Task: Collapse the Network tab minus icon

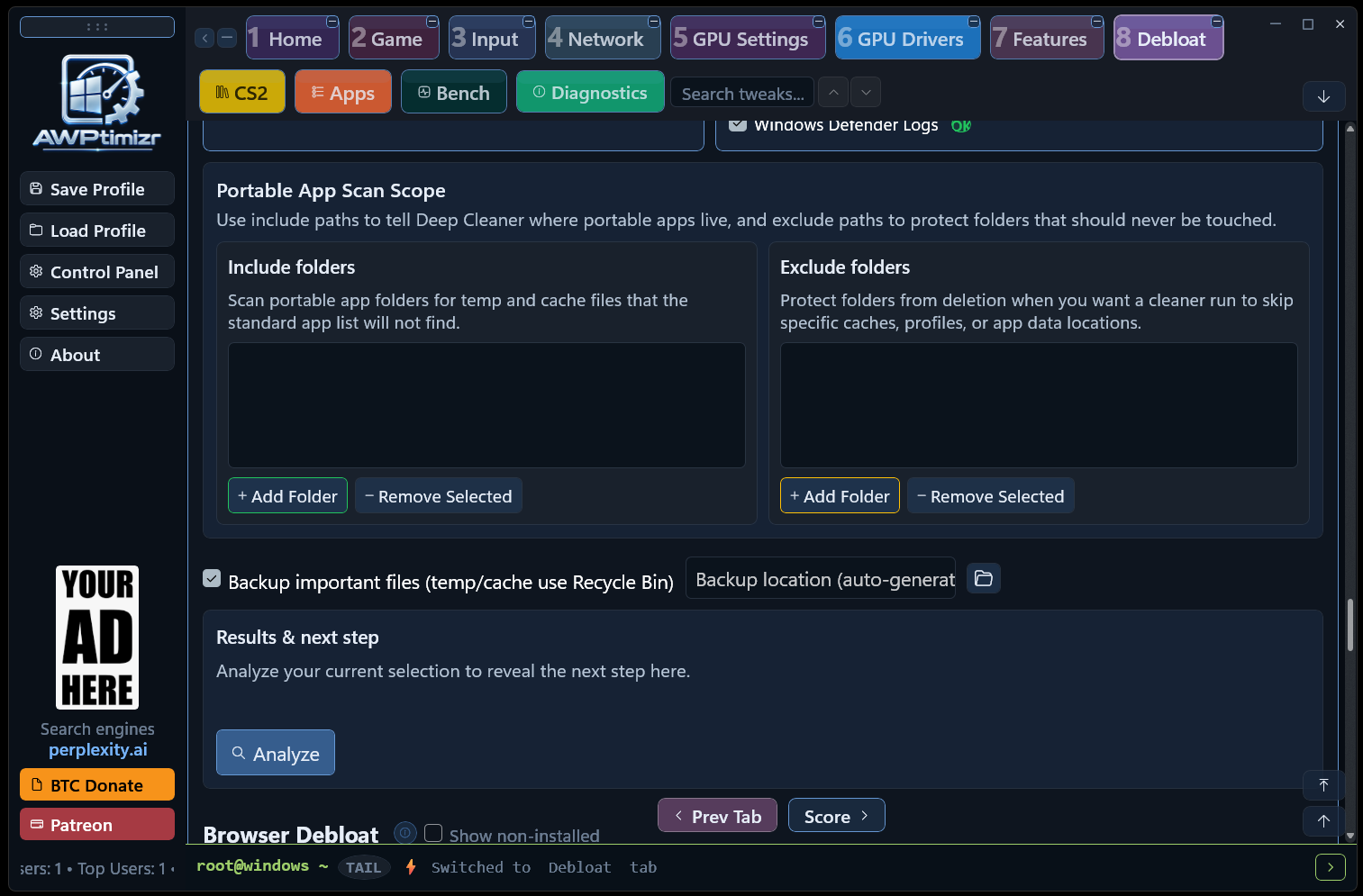Action: point(654,22)
